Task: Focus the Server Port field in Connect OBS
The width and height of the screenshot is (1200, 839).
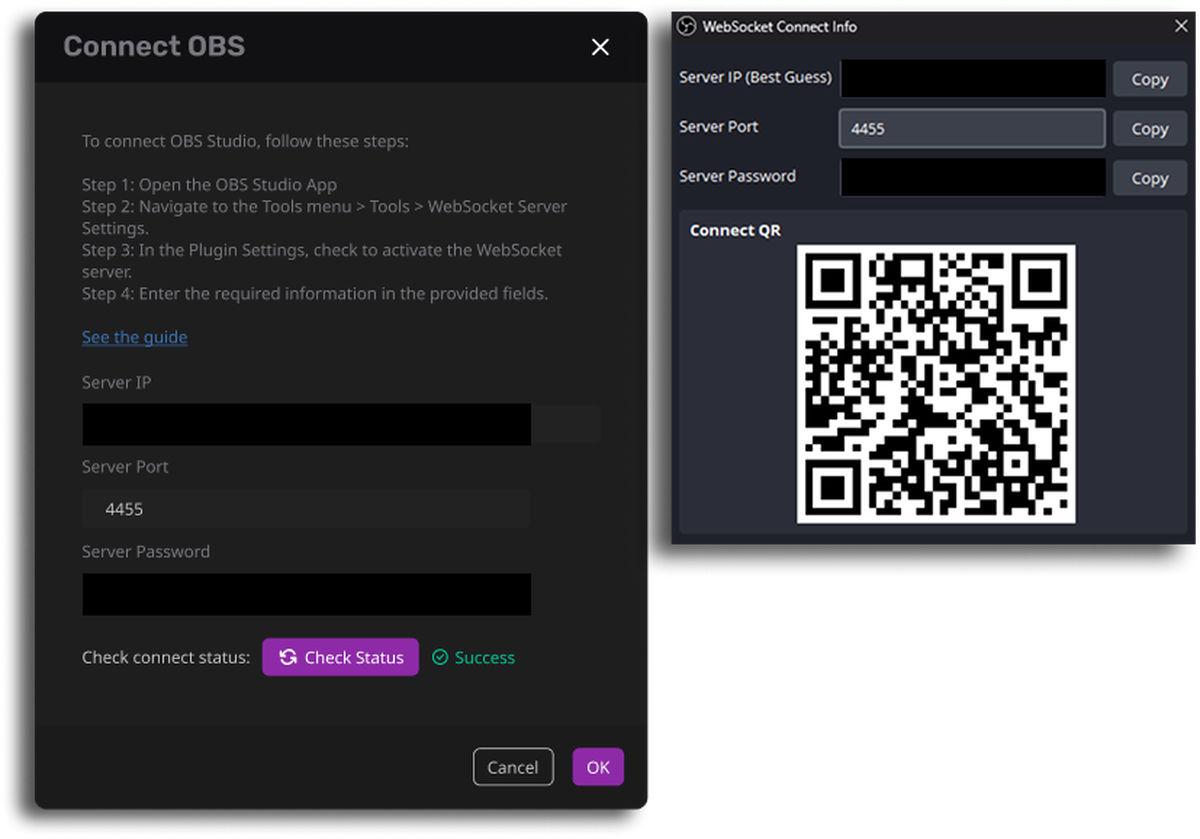Action: pyautogui.click(x=306, y=509)
